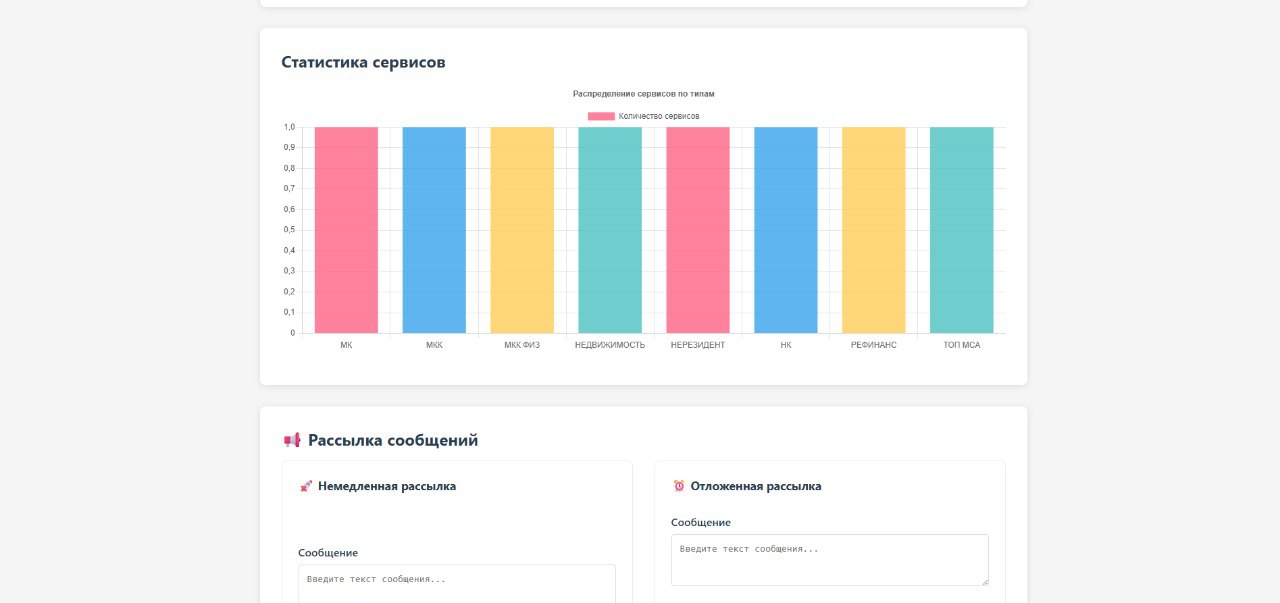Toggle the Количество сервисов legend label
Image resolution: width=1280 pixels, height=603 pixels.
point(658,116)
